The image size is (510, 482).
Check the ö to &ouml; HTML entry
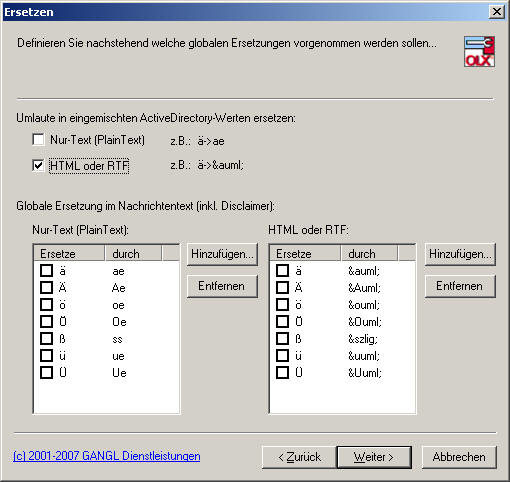point(282,304)
